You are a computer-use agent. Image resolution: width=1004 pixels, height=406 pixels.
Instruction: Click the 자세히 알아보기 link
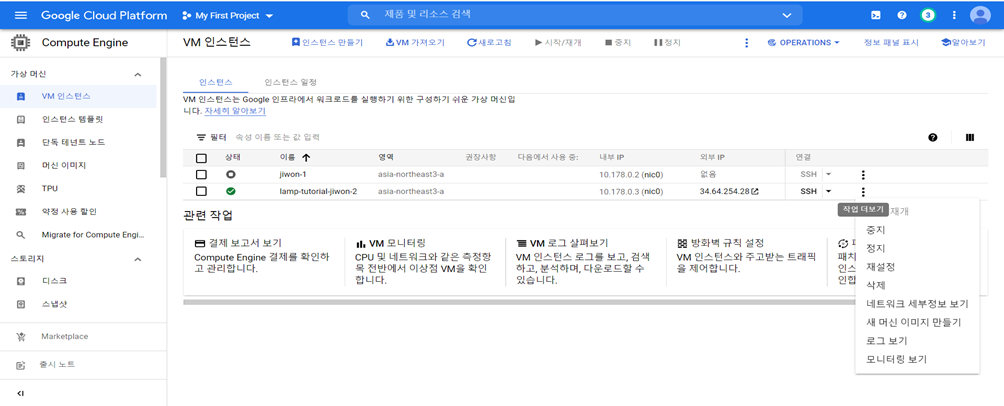[235, 111]
